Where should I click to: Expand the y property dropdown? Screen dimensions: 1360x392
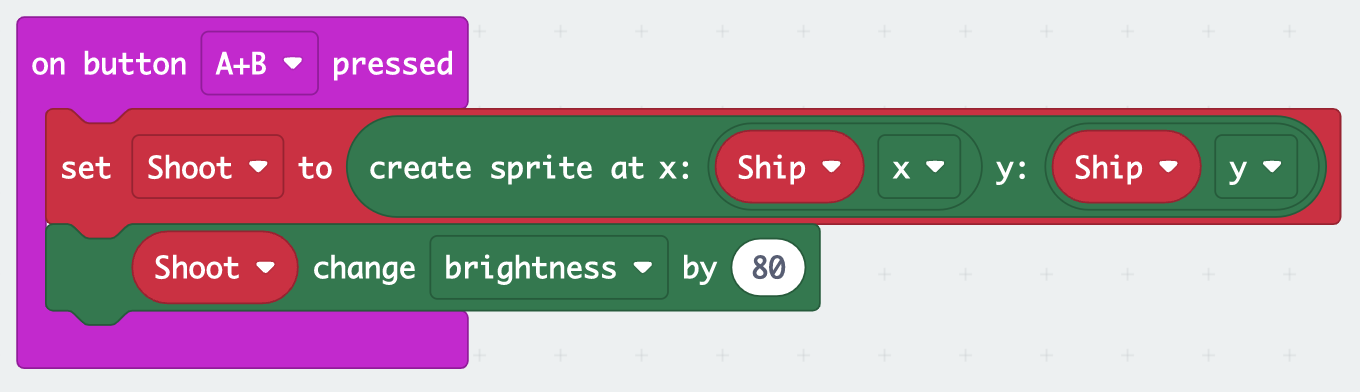1255,168
